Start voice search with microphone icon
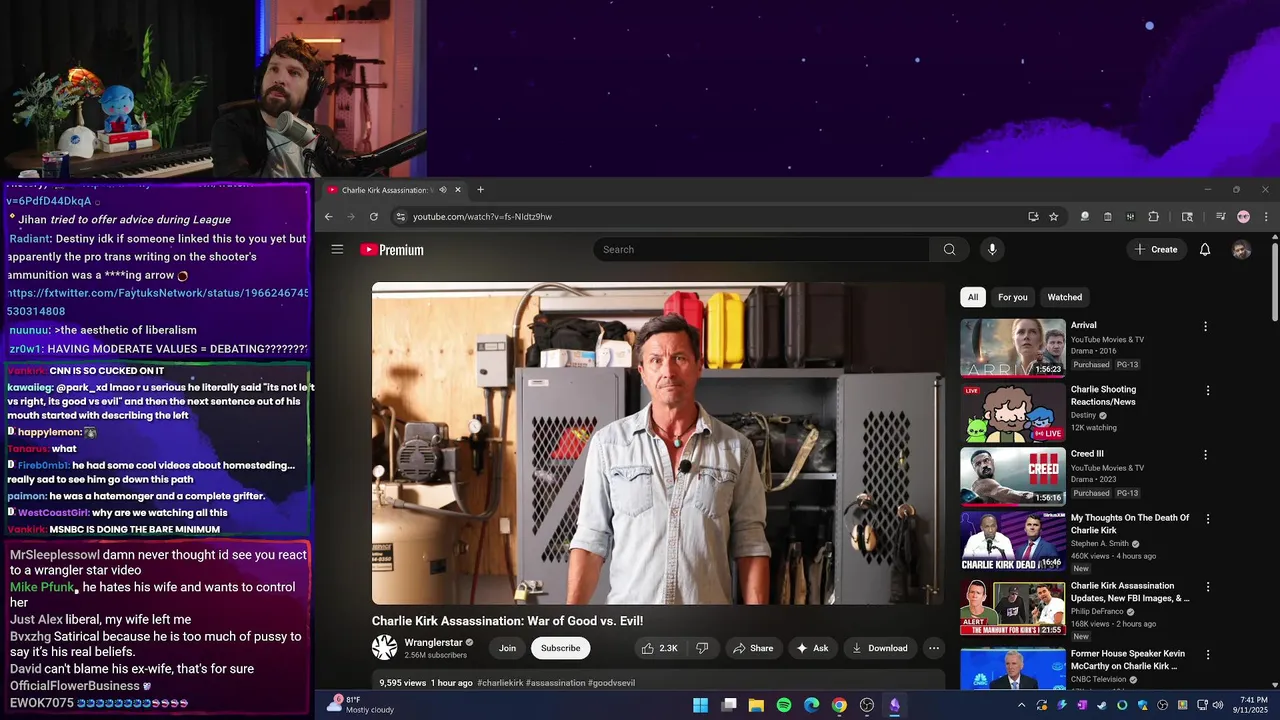 tap(992, 249)
